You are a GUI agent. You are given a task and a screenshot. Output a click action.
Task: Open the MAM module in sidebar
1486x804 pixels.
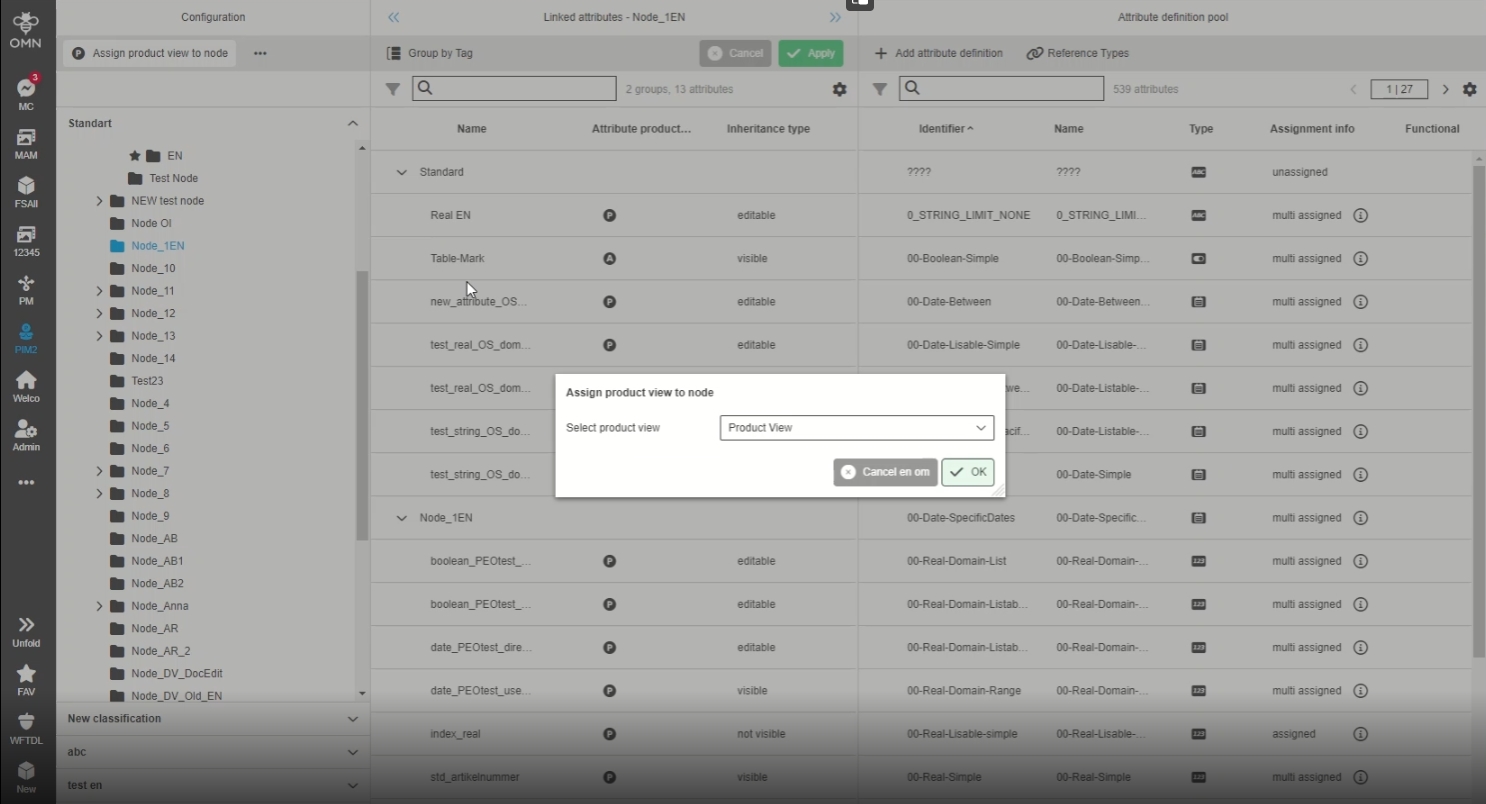[x=26, y=140]
